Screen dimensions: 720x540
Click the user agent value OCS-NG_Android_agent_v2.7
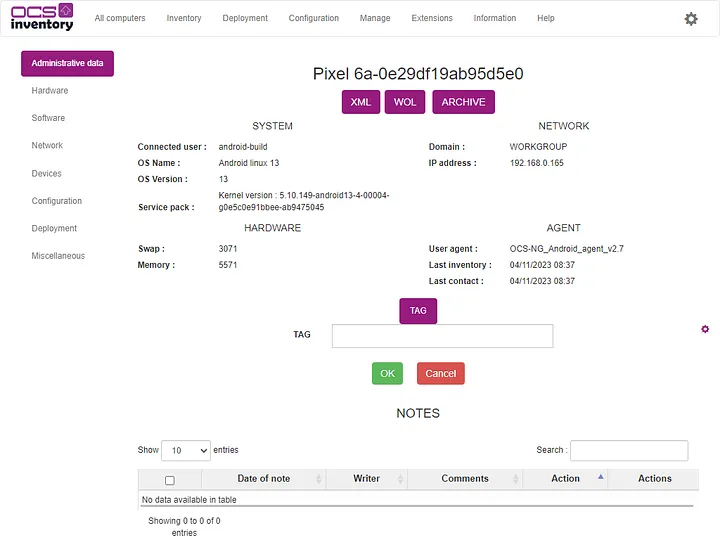click(566, 249)
